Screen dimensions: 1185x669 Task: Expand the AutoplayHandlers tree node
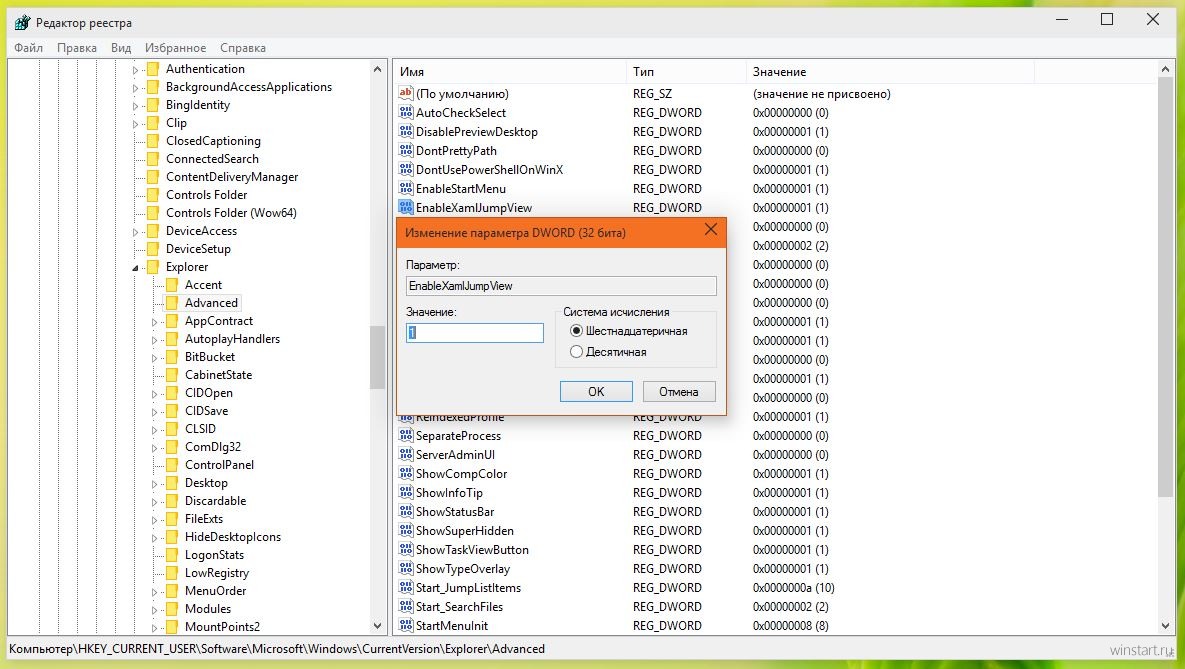(154, 339)
